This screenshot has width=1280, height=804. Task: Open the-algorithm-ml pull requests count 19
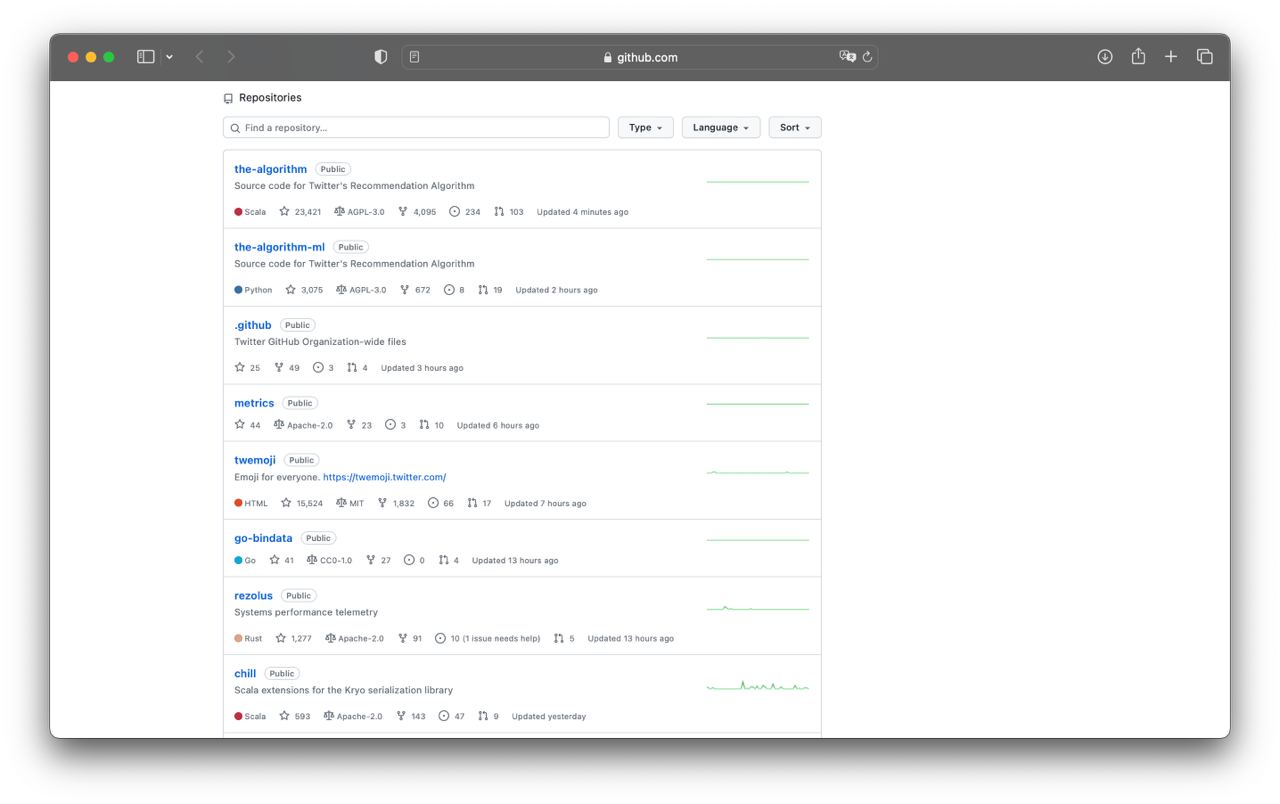(490, 290)
